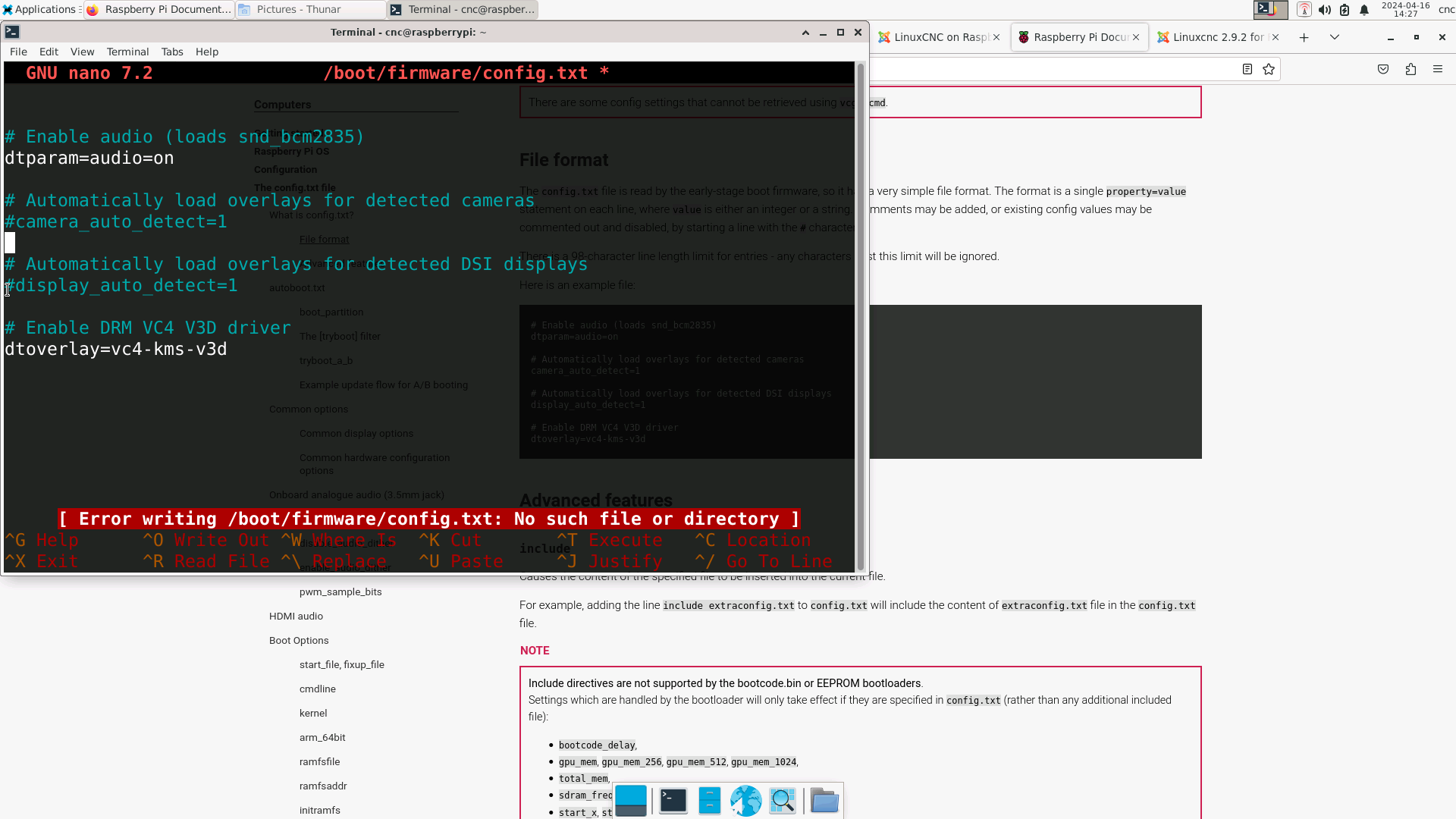Open the Firefox hamburger application menu
Screen dimensions: 1456x819
coord(1438,69)
